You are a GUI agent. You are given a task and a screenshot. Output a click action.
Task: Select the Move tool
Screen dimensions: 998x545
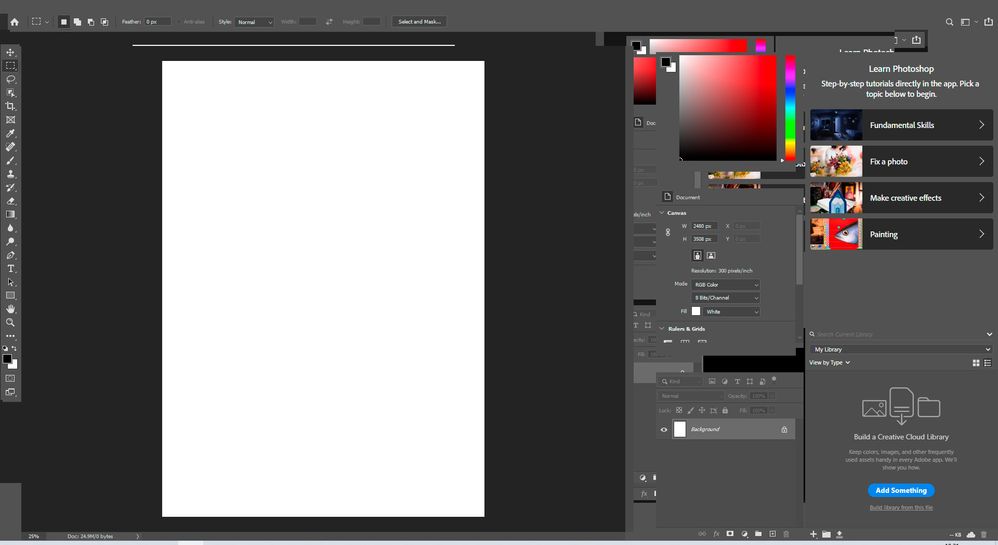point(10,52)
